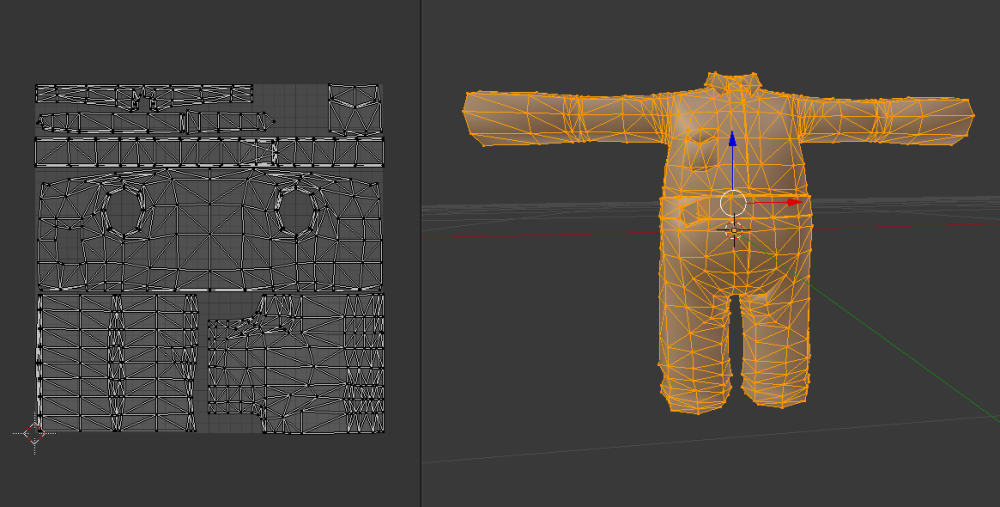Select the right circular armhole UV loop

(x=297, y=211)
